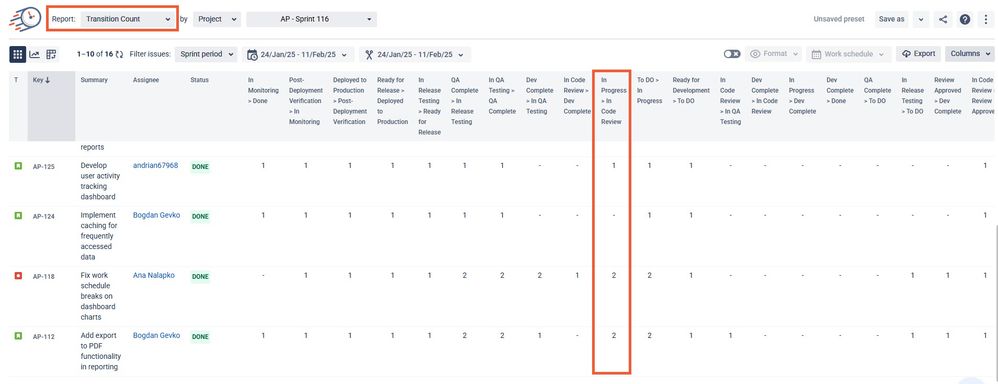Open Ana Nalapko assignee link
998x384 pixels.
[x=153, y=276]
